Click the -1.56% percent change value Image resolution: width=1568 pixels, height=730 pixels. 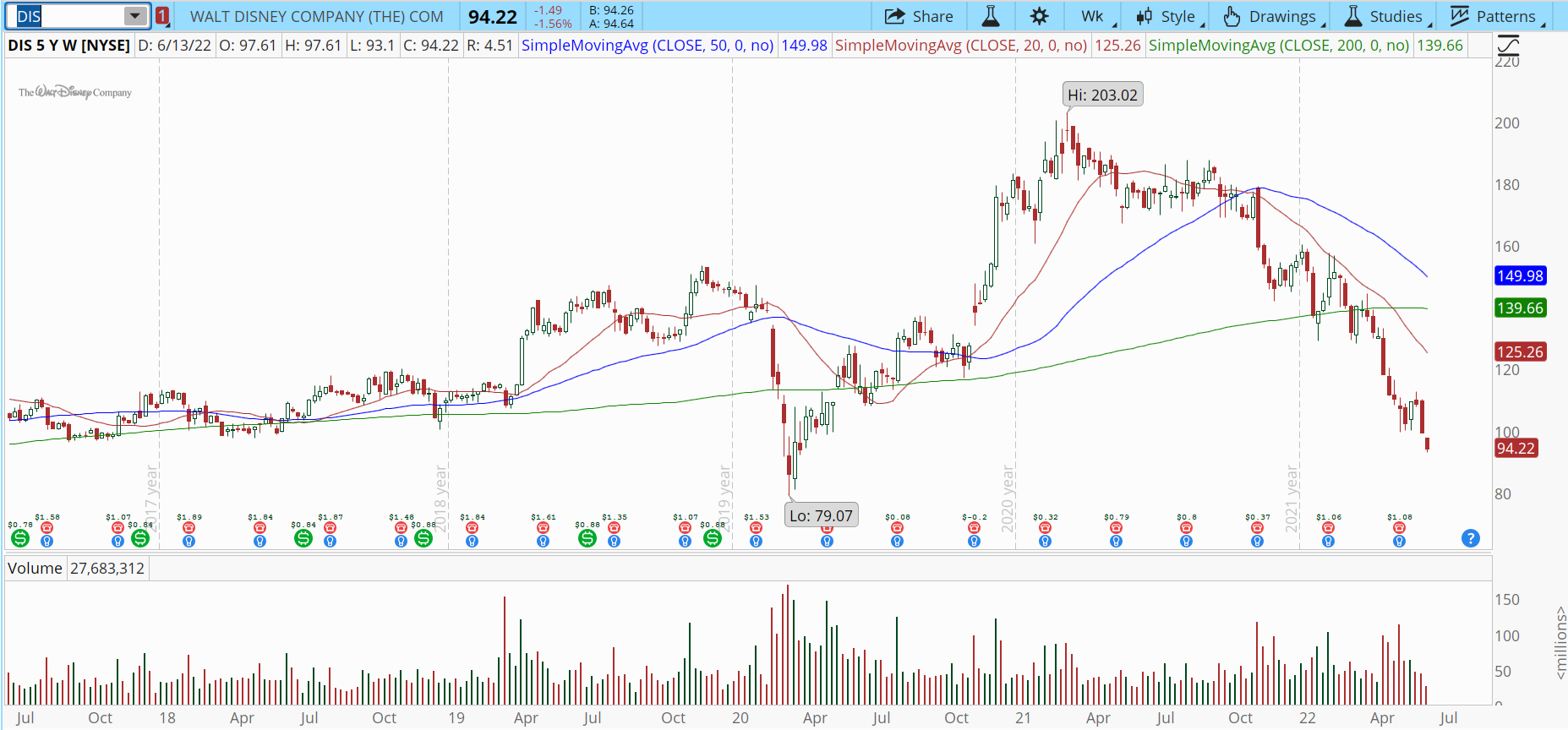553,24
